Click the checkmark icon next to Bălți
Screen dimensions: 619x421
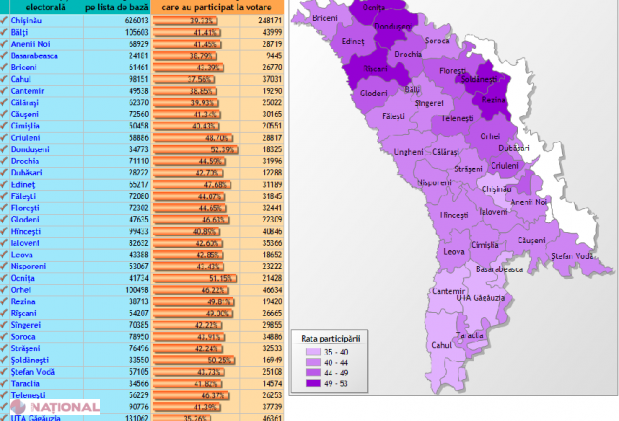pos(5,32)
